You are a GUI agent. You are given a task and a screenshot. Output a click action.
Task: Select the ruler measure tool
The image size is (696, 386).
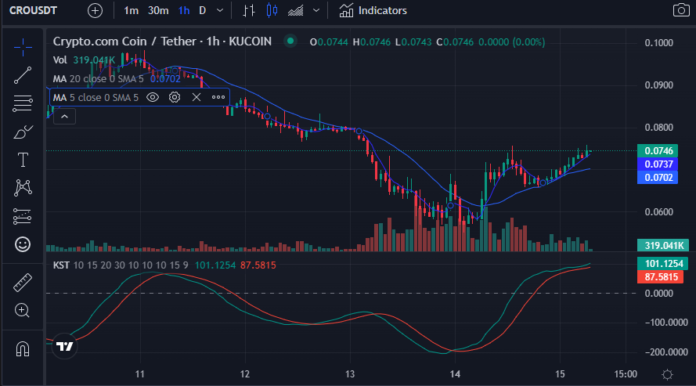click(x=23, y=282)
